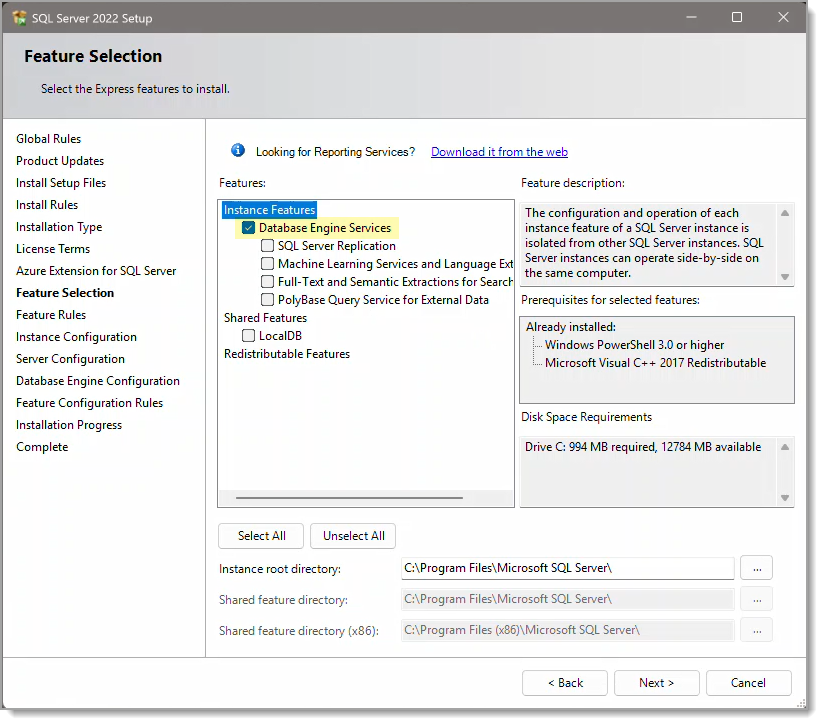The height and width of the screenshot is (725, 823).
Task: Cancel the SQL Server setup
Action: click(748, 683)
